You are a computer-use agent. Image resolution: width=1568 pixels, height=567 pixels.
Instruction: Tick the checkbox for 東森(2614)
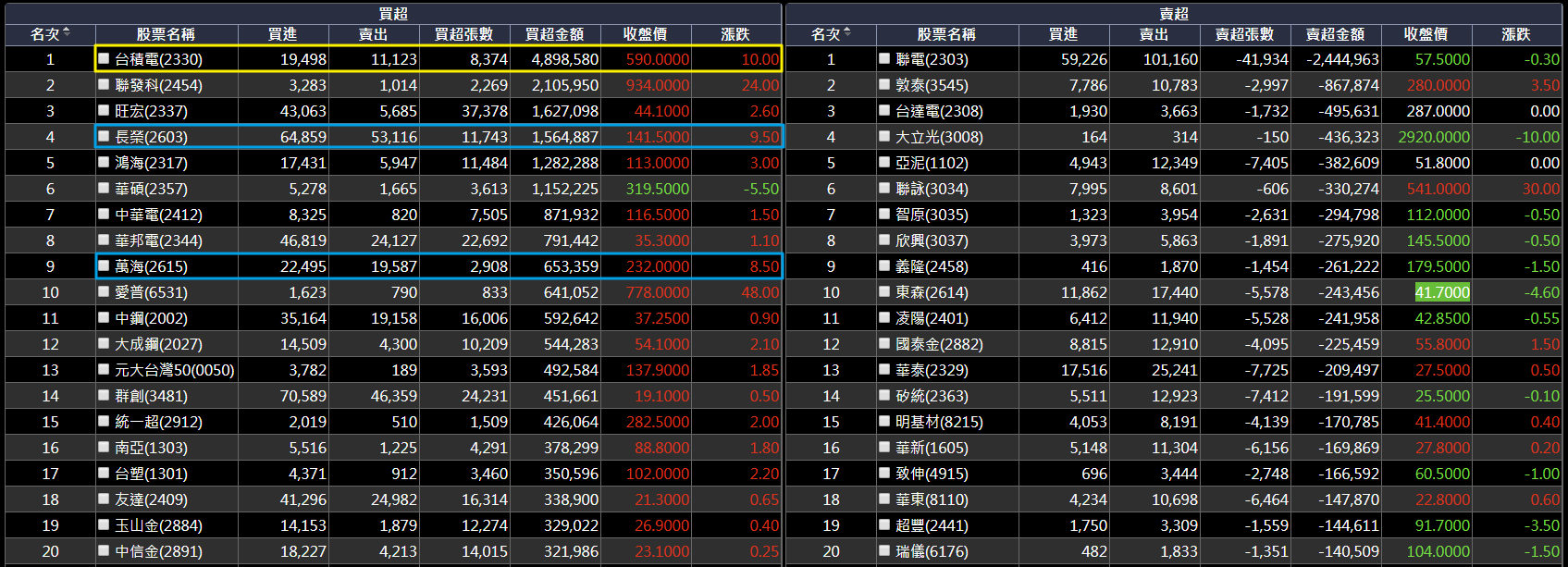click(885, 291)
